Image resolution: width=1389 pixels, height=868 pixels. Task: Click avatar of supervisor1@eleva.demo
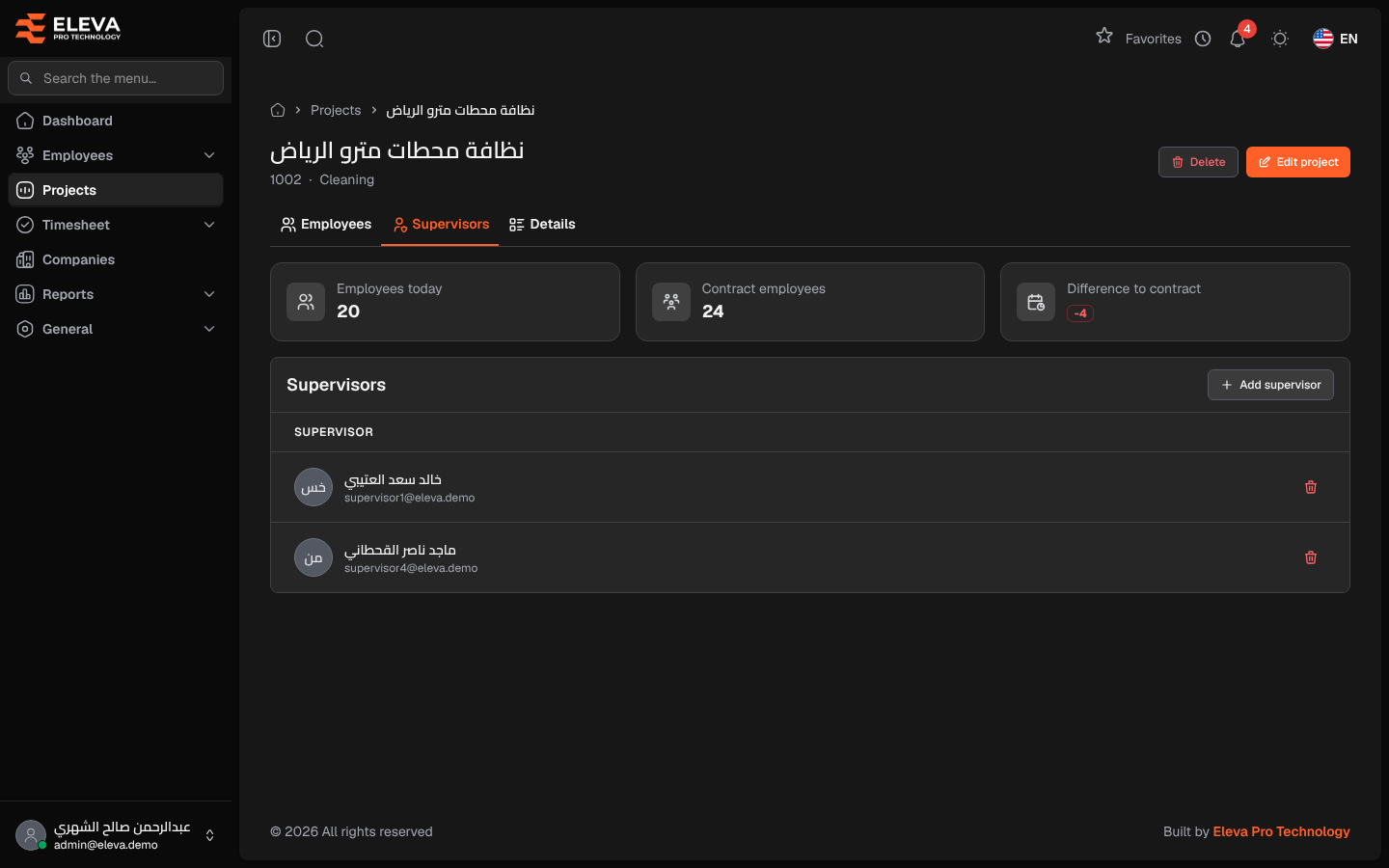[x=313, y=487]
